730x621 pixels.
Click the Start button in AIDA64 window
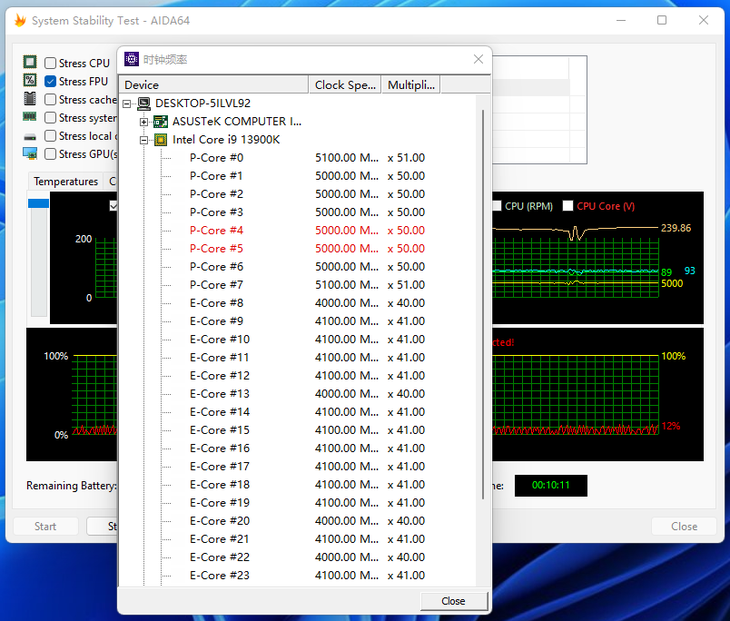(x=46, y=526)
